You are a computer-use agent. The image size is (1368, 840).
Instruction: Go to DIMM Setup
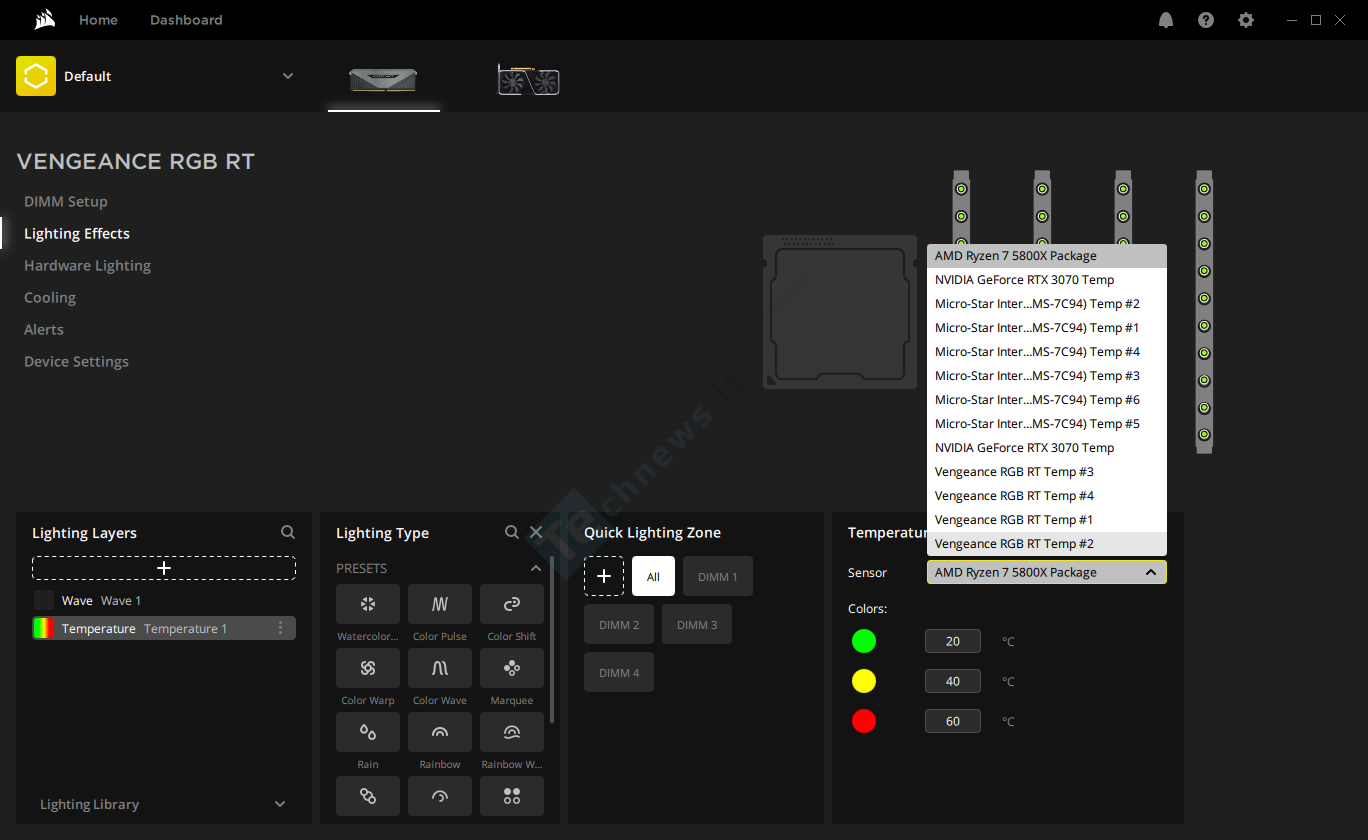(66, 201)
